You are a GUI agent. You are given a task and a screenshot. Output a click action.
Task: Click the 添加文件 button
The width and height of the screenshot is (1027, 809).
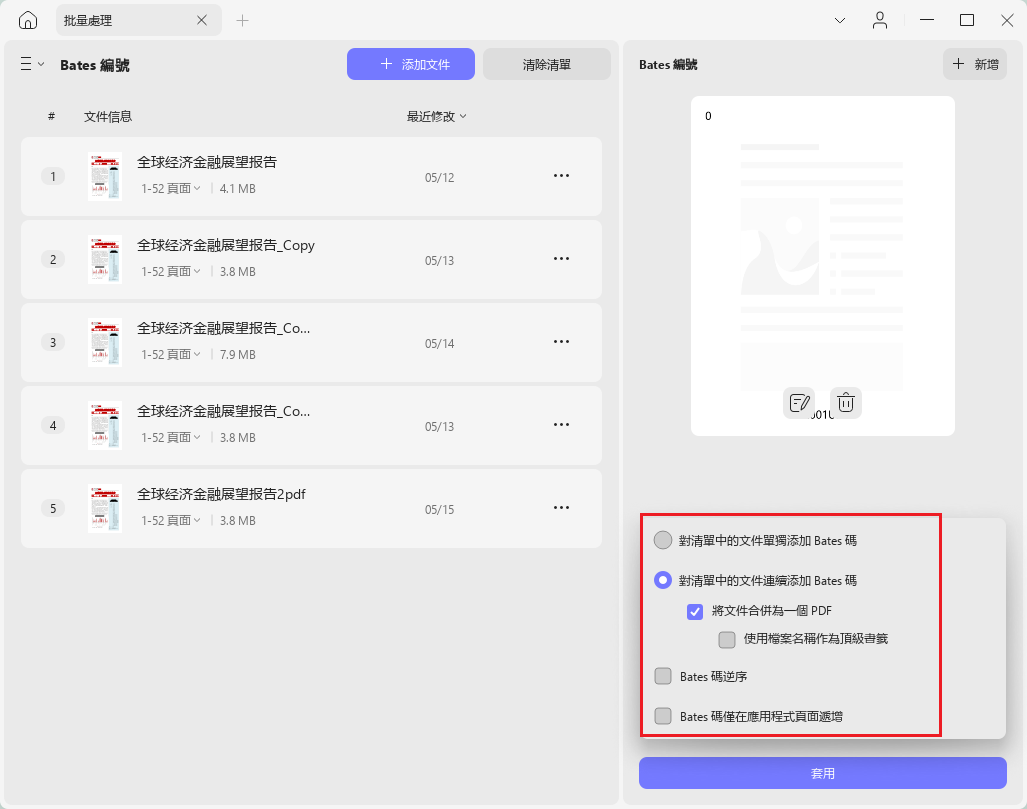pyautogui.click(x=411, y=64)
